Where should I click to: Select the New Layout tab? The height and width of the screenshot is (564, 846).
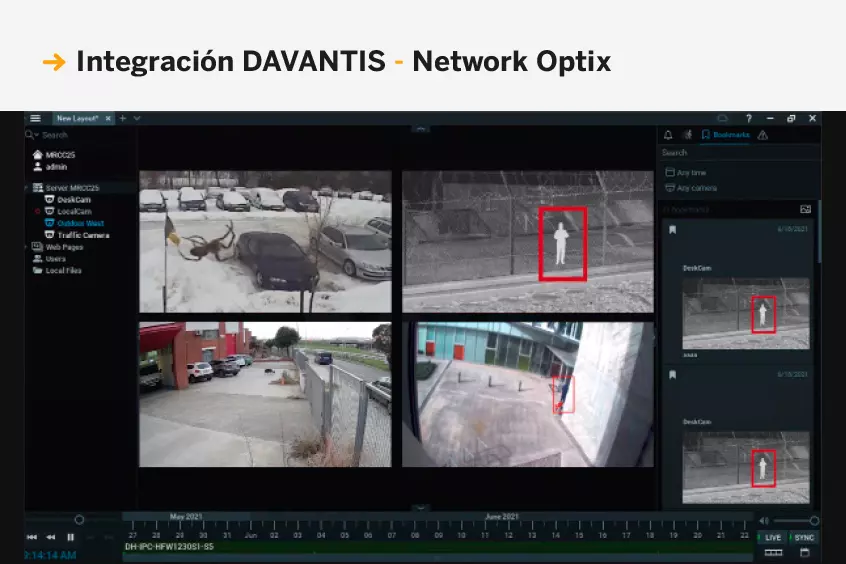pos(78,118)
